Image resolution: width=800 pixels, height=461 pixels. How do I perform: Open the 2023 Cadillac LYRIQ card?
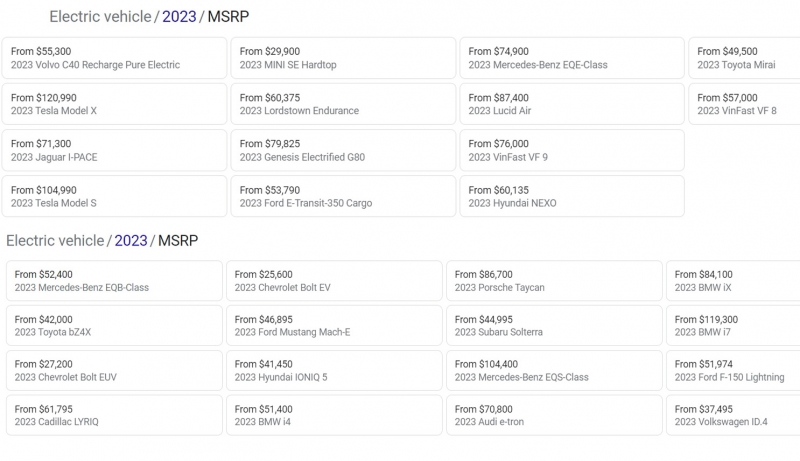114,415
